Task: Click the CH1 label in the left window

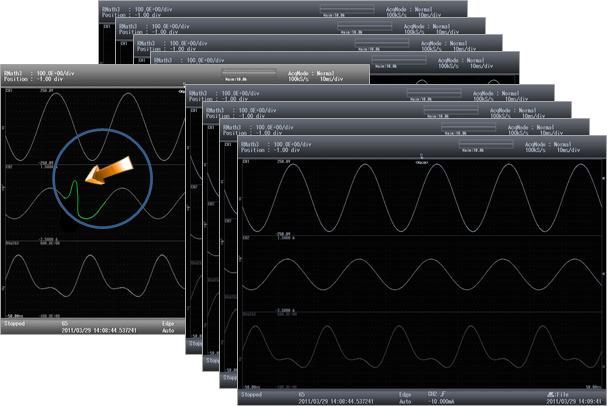Action: point(8,92)
